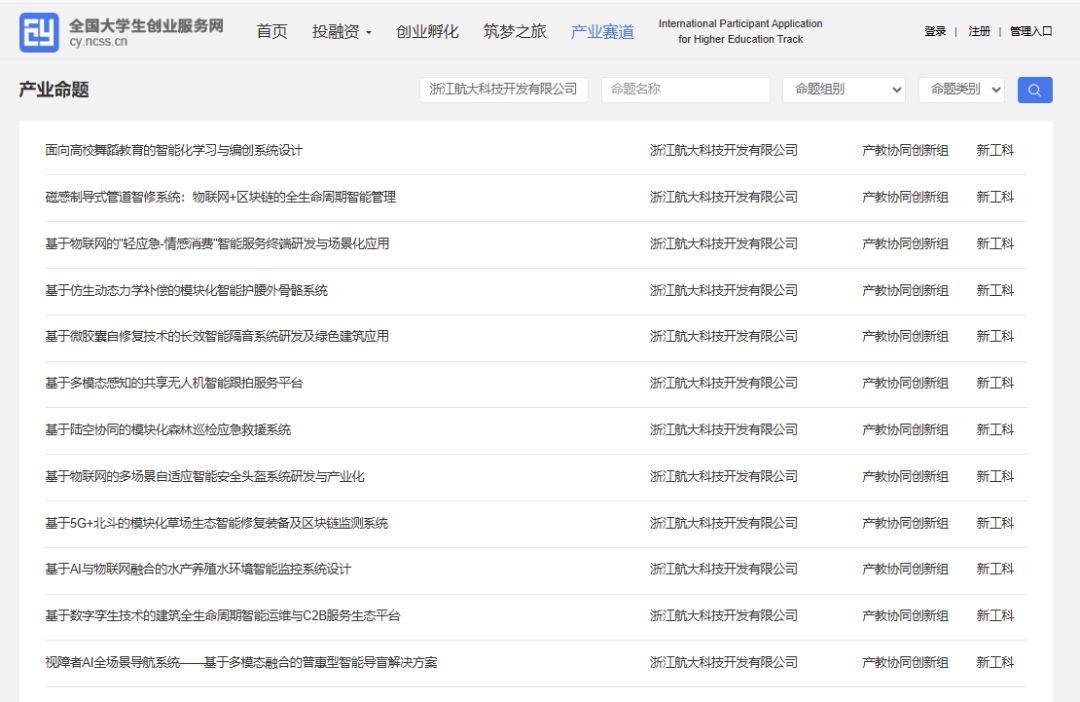Image resolution: width=1080 pixels, height=702 pixels.
Task: Open the 命题组别 dropdown
Action: pyautogui.click(x=844, y=90)
